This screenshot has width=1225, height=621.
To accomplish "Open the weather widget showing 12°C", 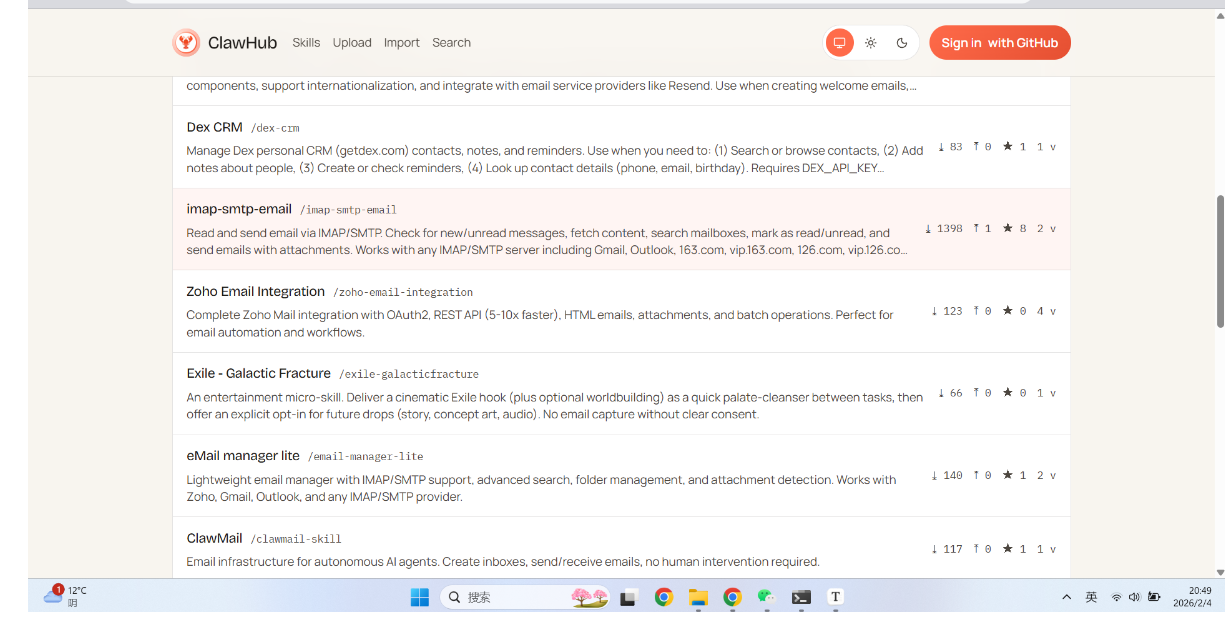I will pos(64,597).
